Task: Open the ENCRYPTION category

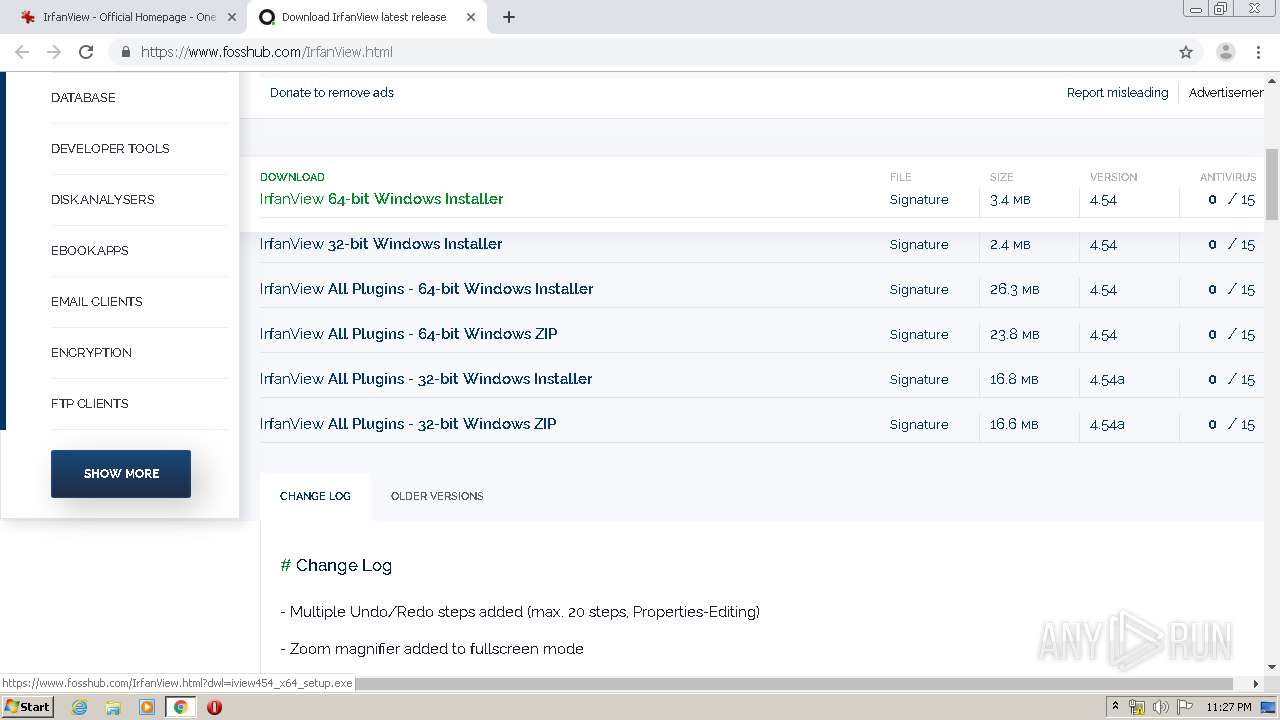Action: (91, 353)
